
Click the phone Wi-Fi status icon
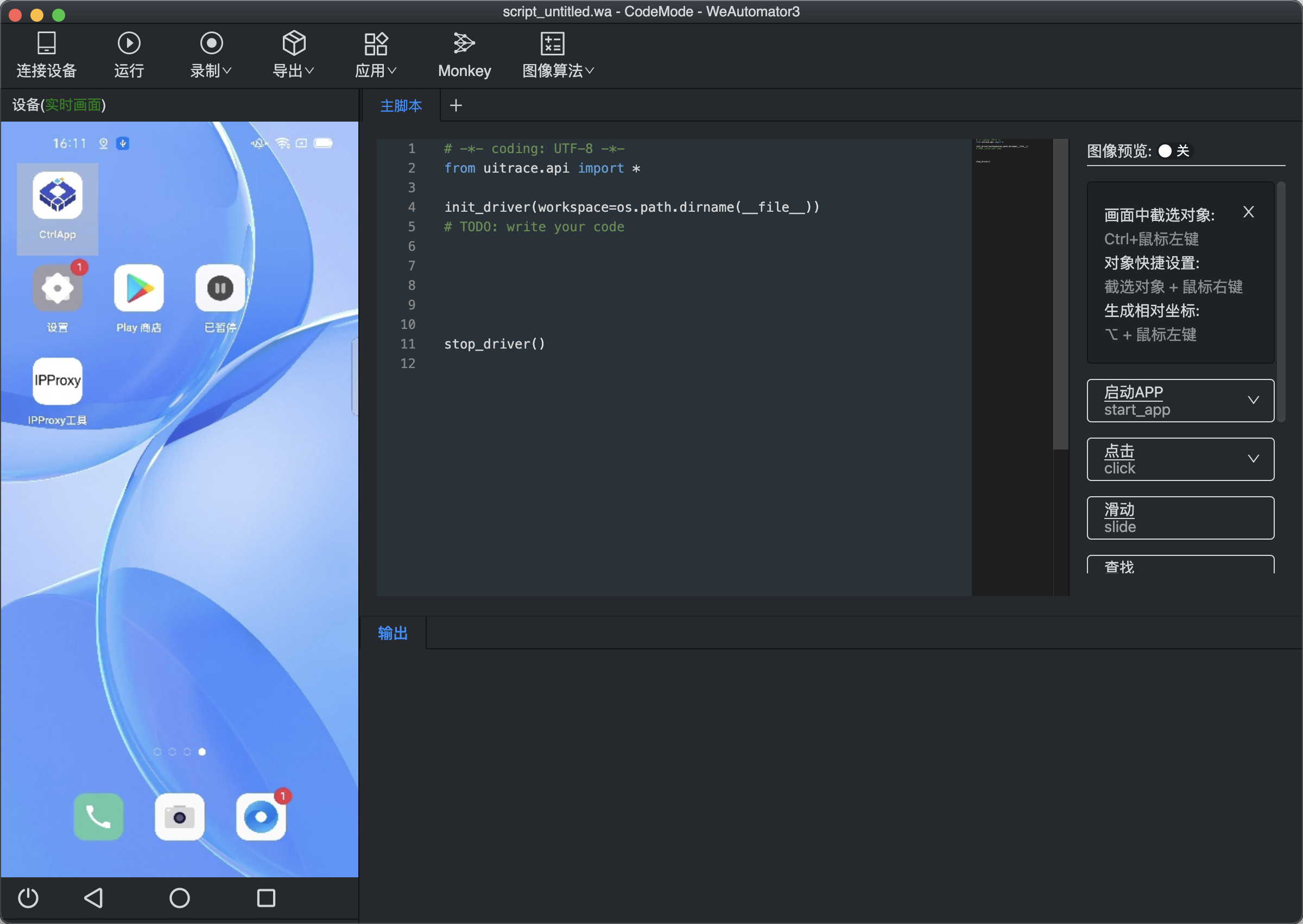coord(282,143)
